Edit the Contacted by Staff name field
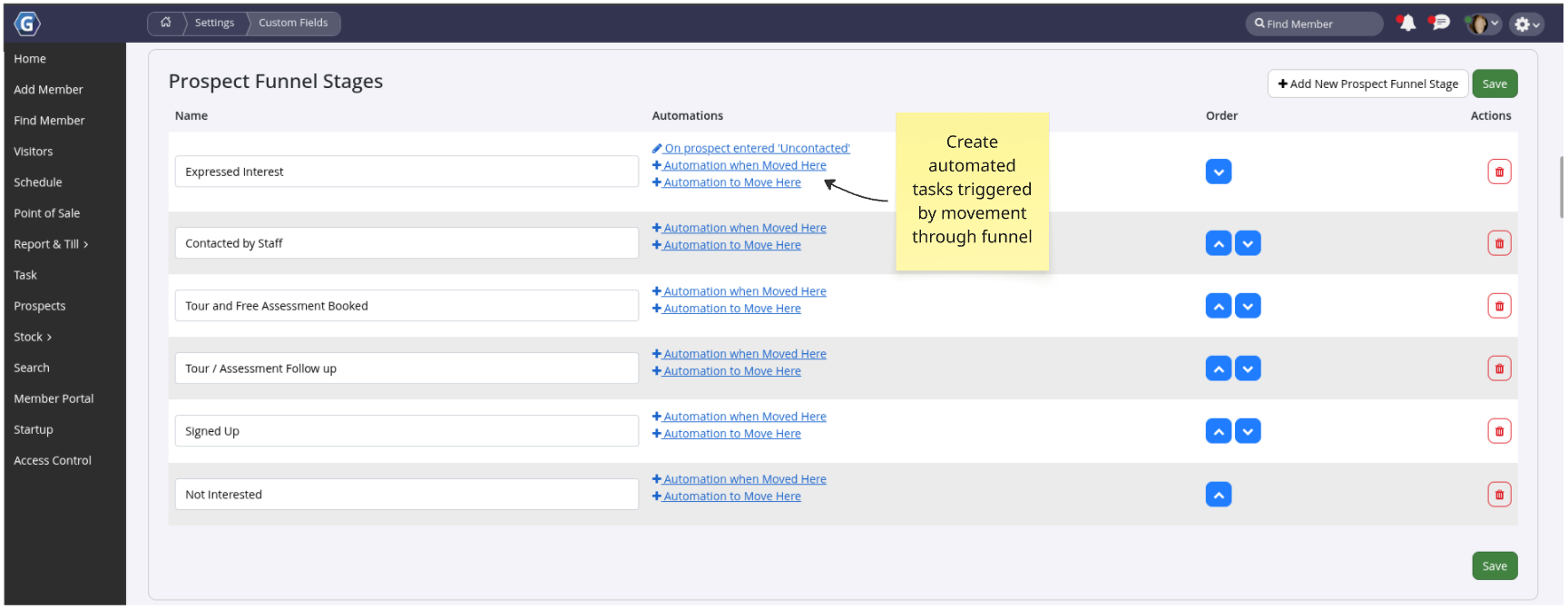Image resolution: width=1568 pixels, height=609 pixels. (x=407, y=243)
